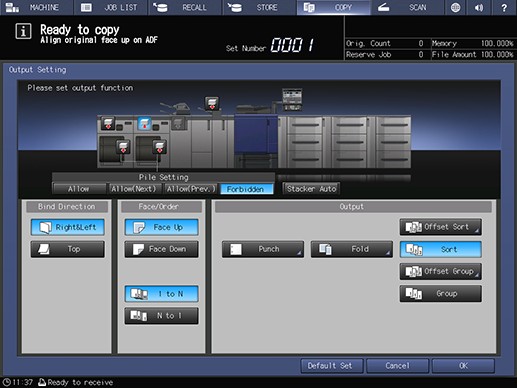Select the lower-right stacker tray icon
517x388 pixels.
coord(160,147)
